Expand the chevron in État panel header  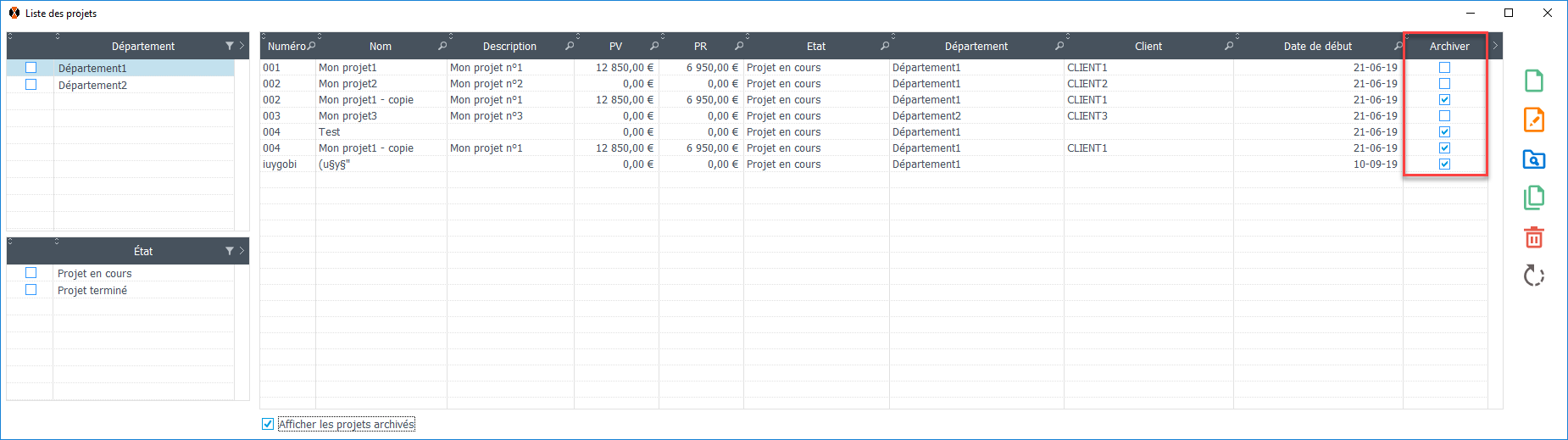coord(242,251)
